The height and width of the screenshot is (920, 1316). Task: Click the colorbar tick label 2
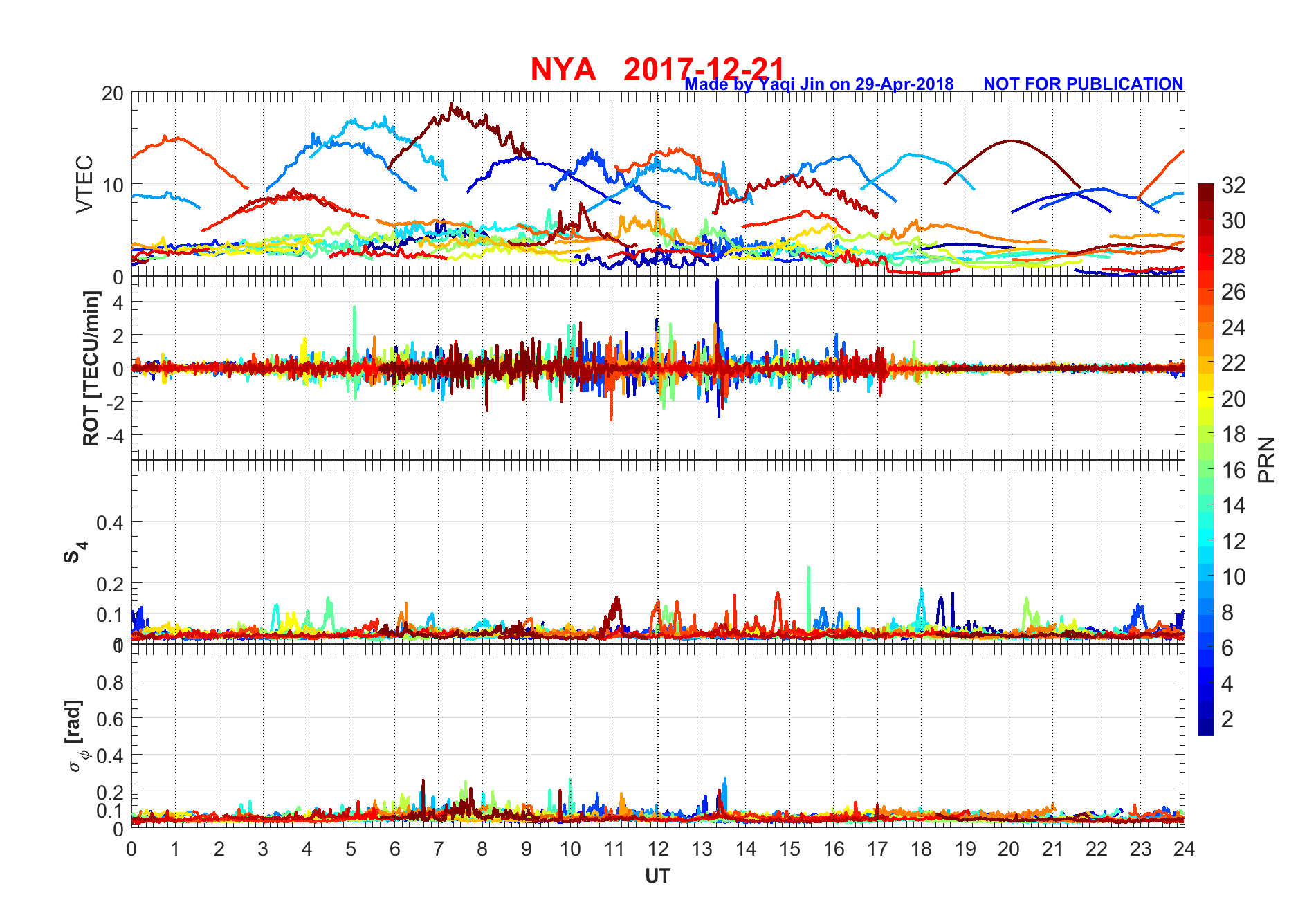[x=1227, y=719]
